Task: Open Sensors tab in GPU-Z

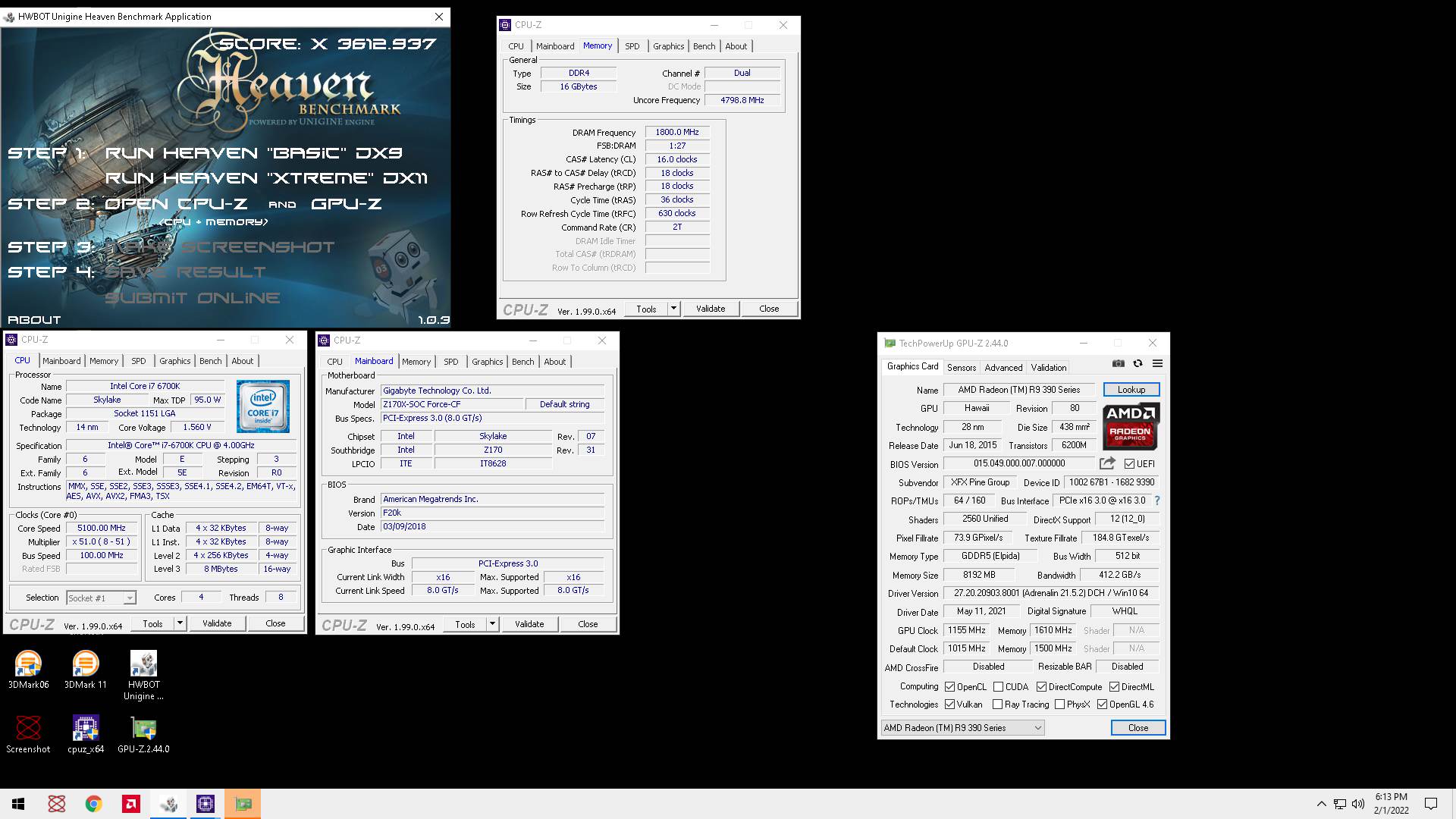Action: click(x=961, y=368)
